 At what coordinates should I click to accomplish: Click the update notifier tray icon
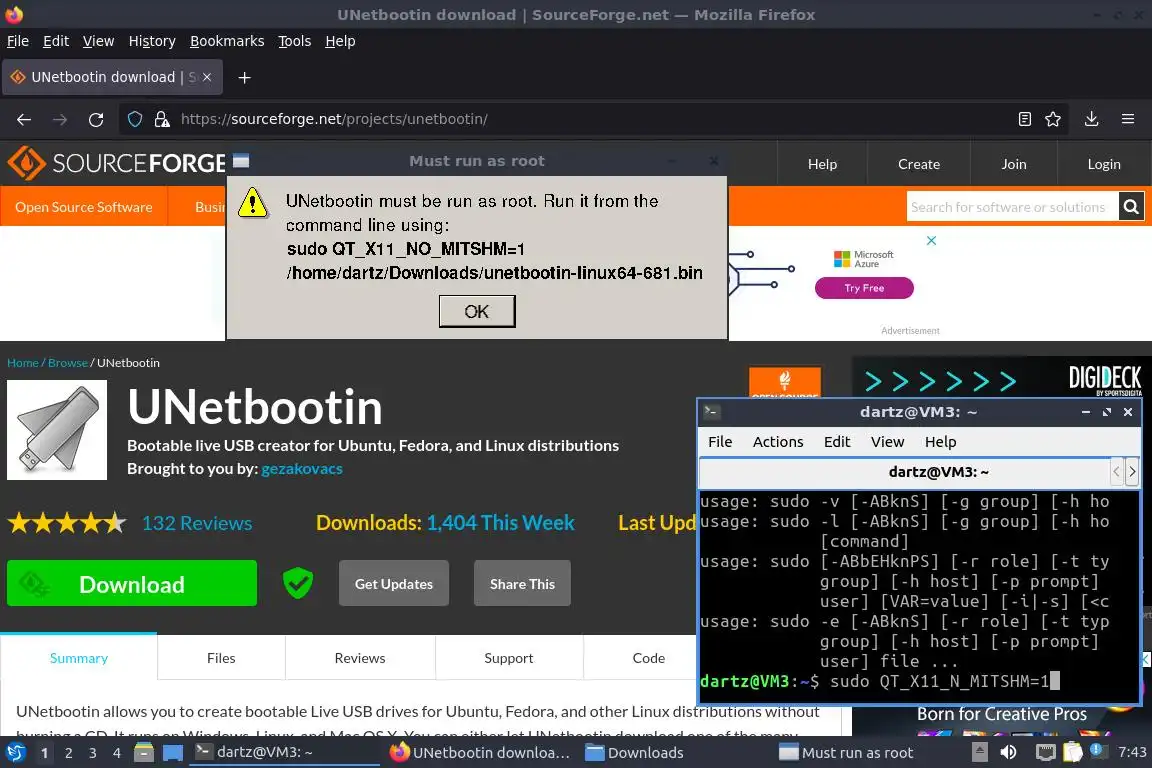pyautogui.click(x=1097, y=750)
